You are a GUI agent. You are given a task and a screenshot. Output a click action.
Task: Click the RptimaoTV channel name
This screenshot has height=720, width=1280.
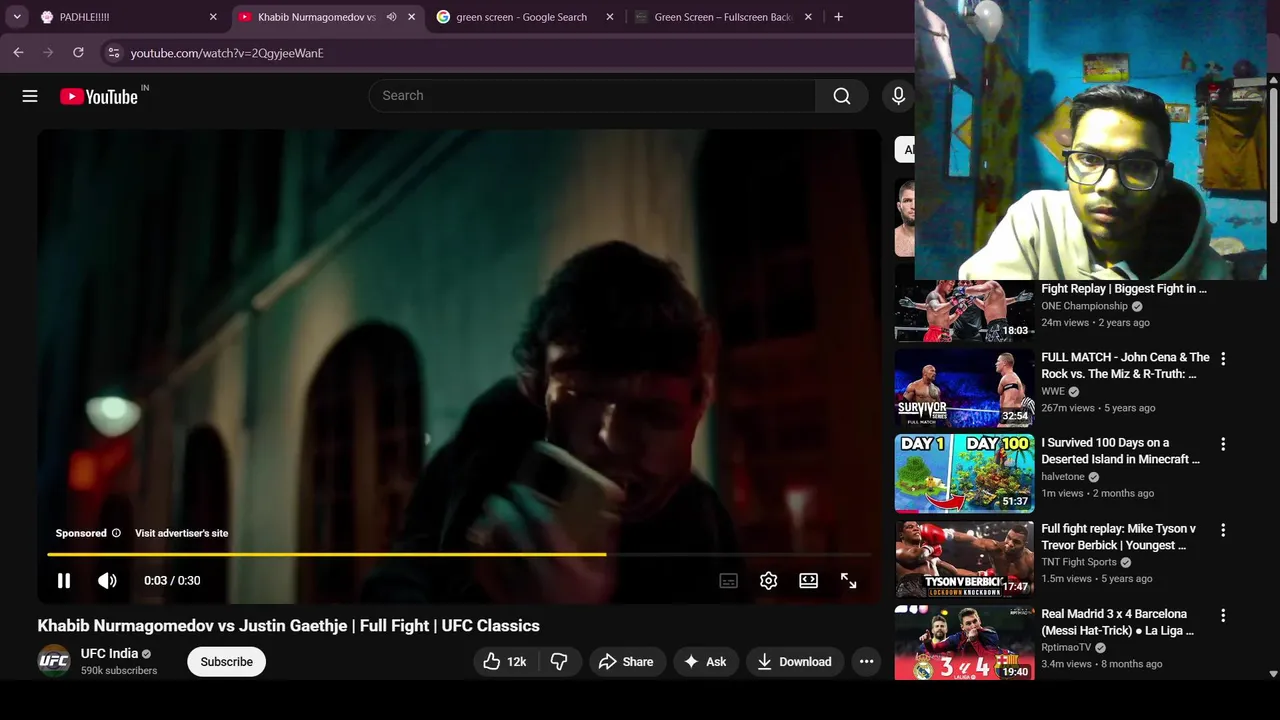tap(1066, 647)
